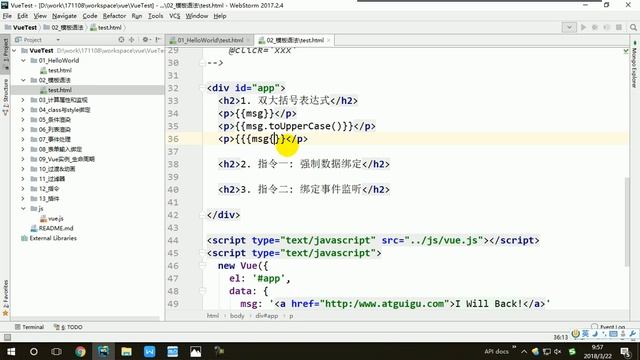The height and width of the screenshot is (360, 640).
Task: Click line number 42 in the gutter
Action: click(x=173, y=215)
